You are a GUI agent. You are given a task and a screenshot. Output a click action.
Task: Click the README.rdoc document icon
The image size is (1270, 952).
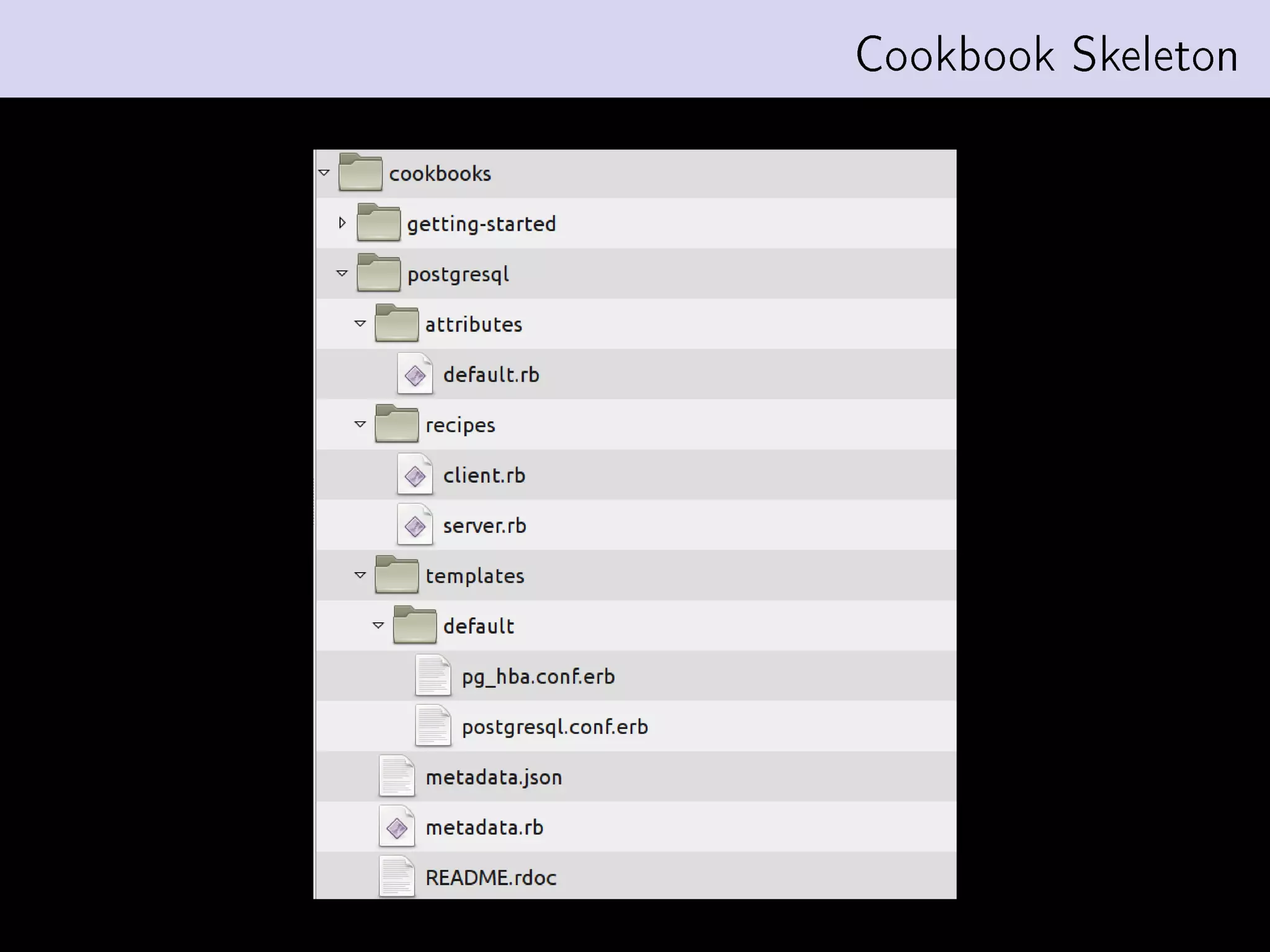pyautogui.click(x=397, y=876)
